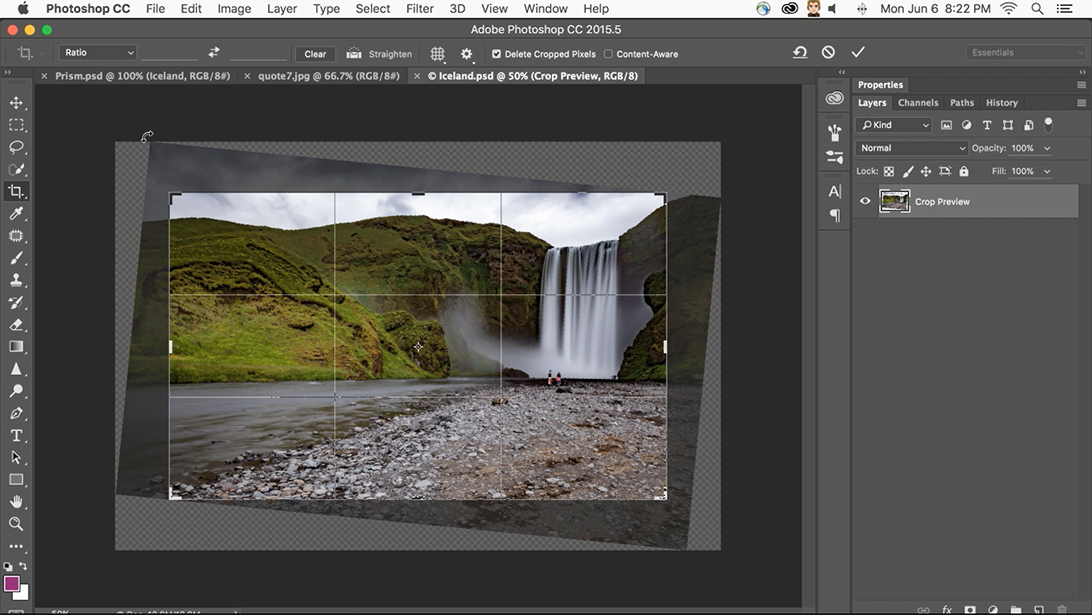The width and height of the screenshot is (1092, 615).
Task: Reset the crop box rotation
Action: pos(800,52)
